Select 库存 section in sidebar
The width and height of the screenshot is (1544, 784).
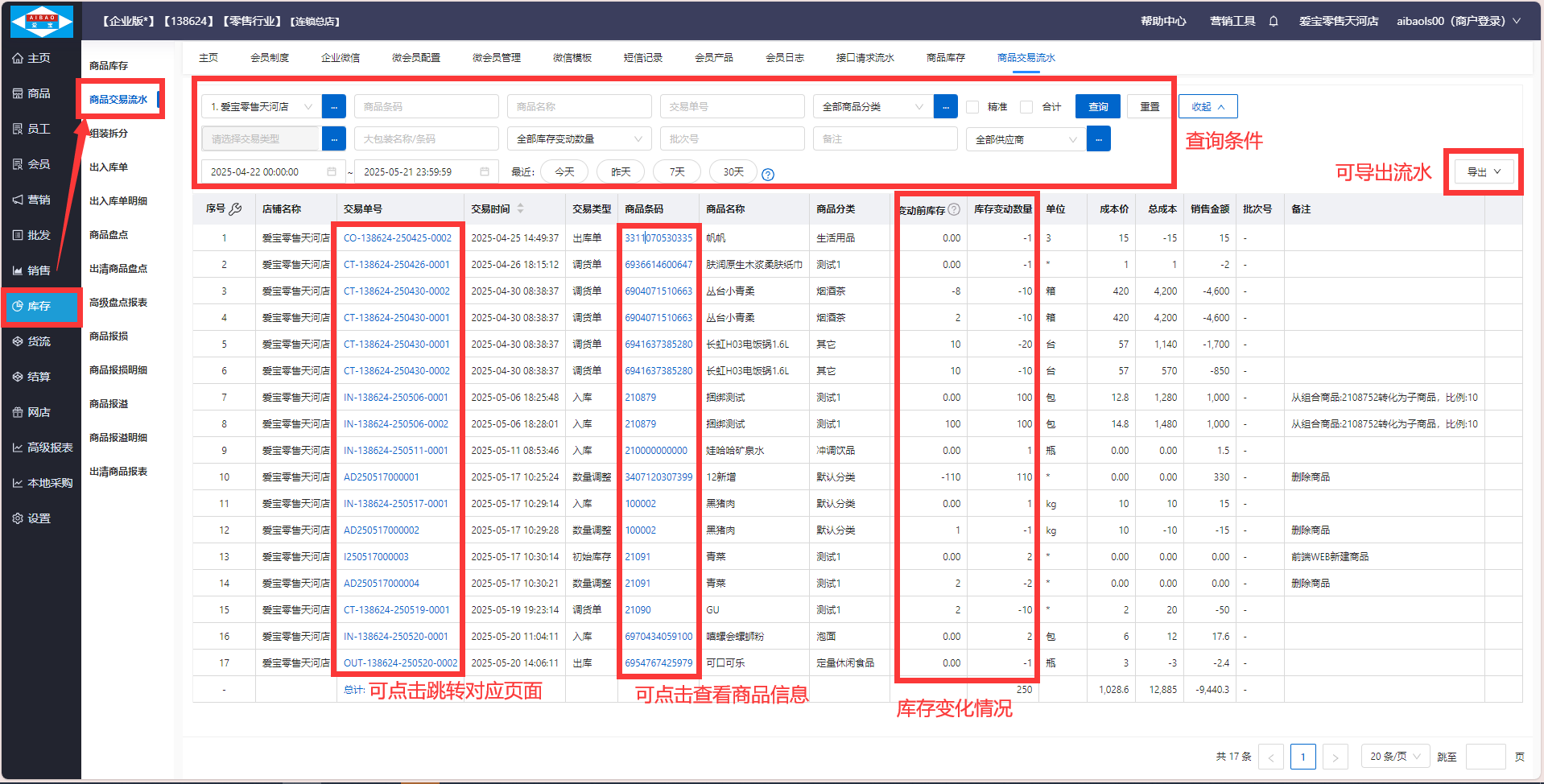[x=40, y=306]
